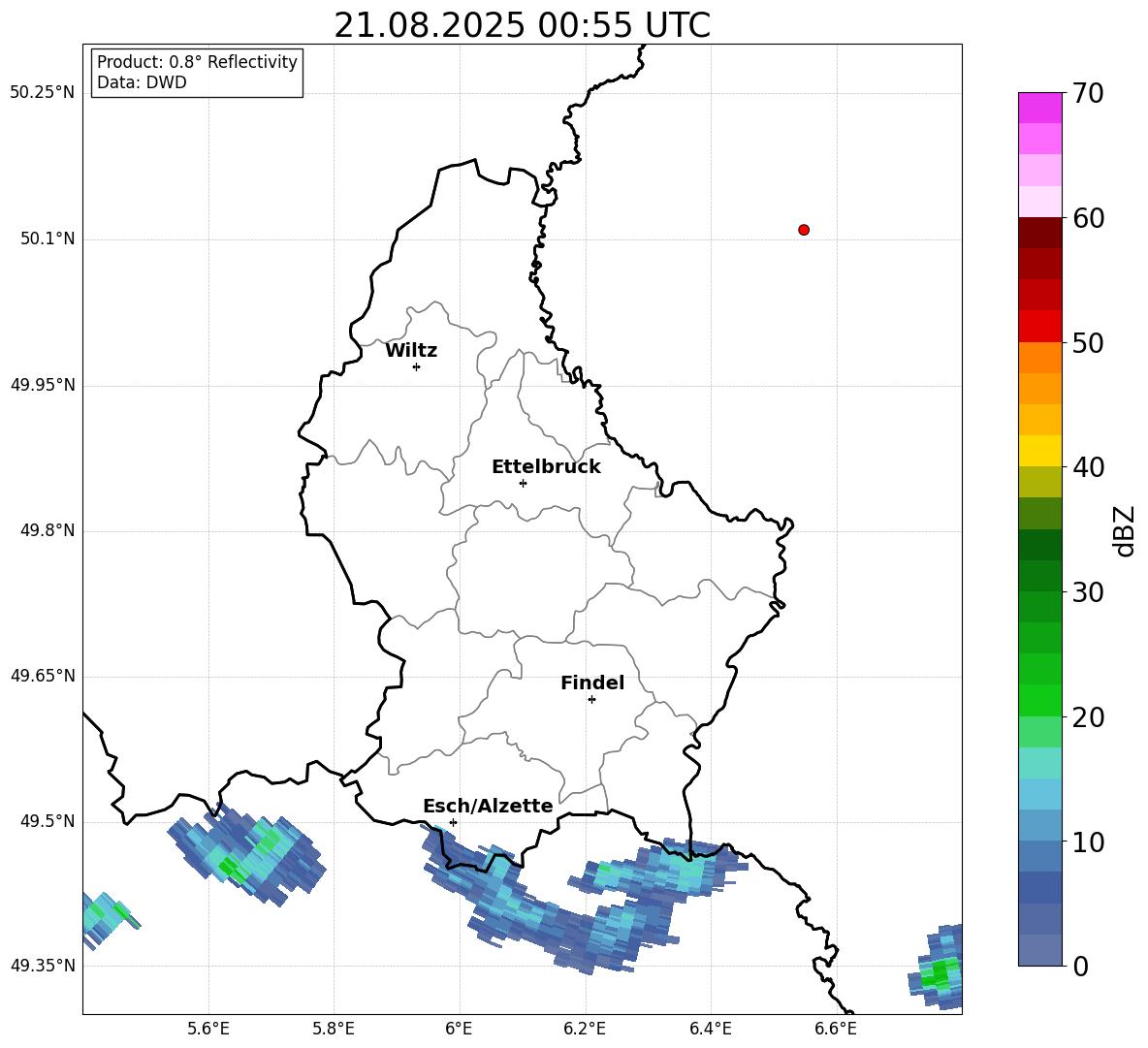Click the 5.6°E longitude label

[208, 1029]
